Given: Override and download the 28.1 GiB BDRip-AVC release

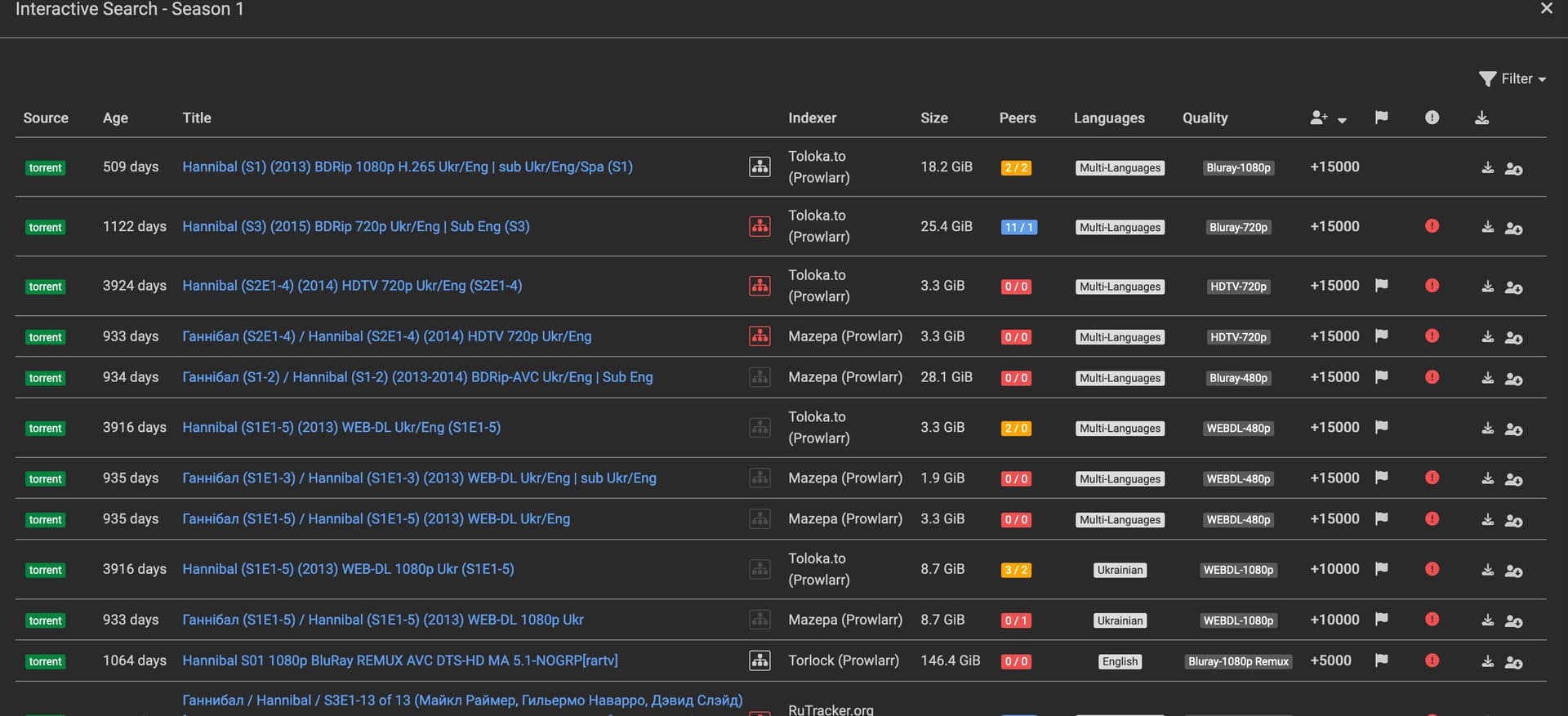Looking at the screenshot, I should tap(1513, 378).
